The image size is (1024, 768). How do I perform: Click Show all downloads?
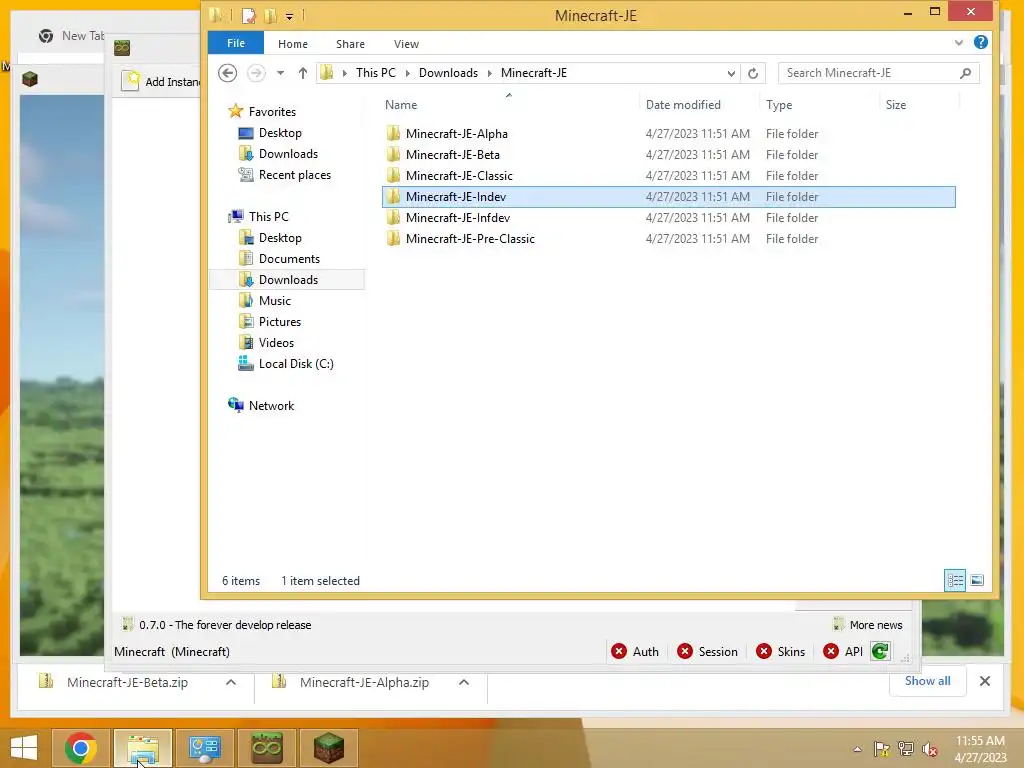coord(927,680)
